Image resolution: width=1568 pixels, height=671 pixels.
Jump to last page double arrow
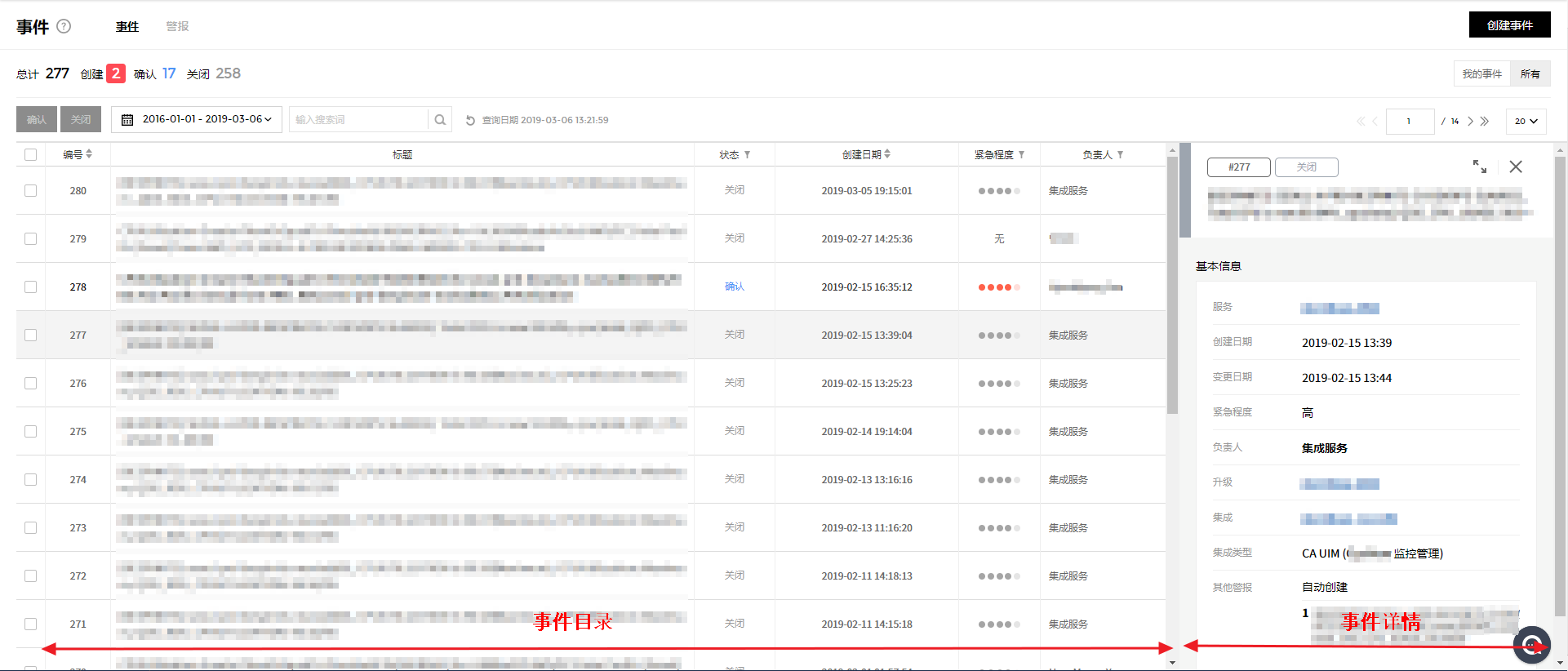click(1485, 121)
